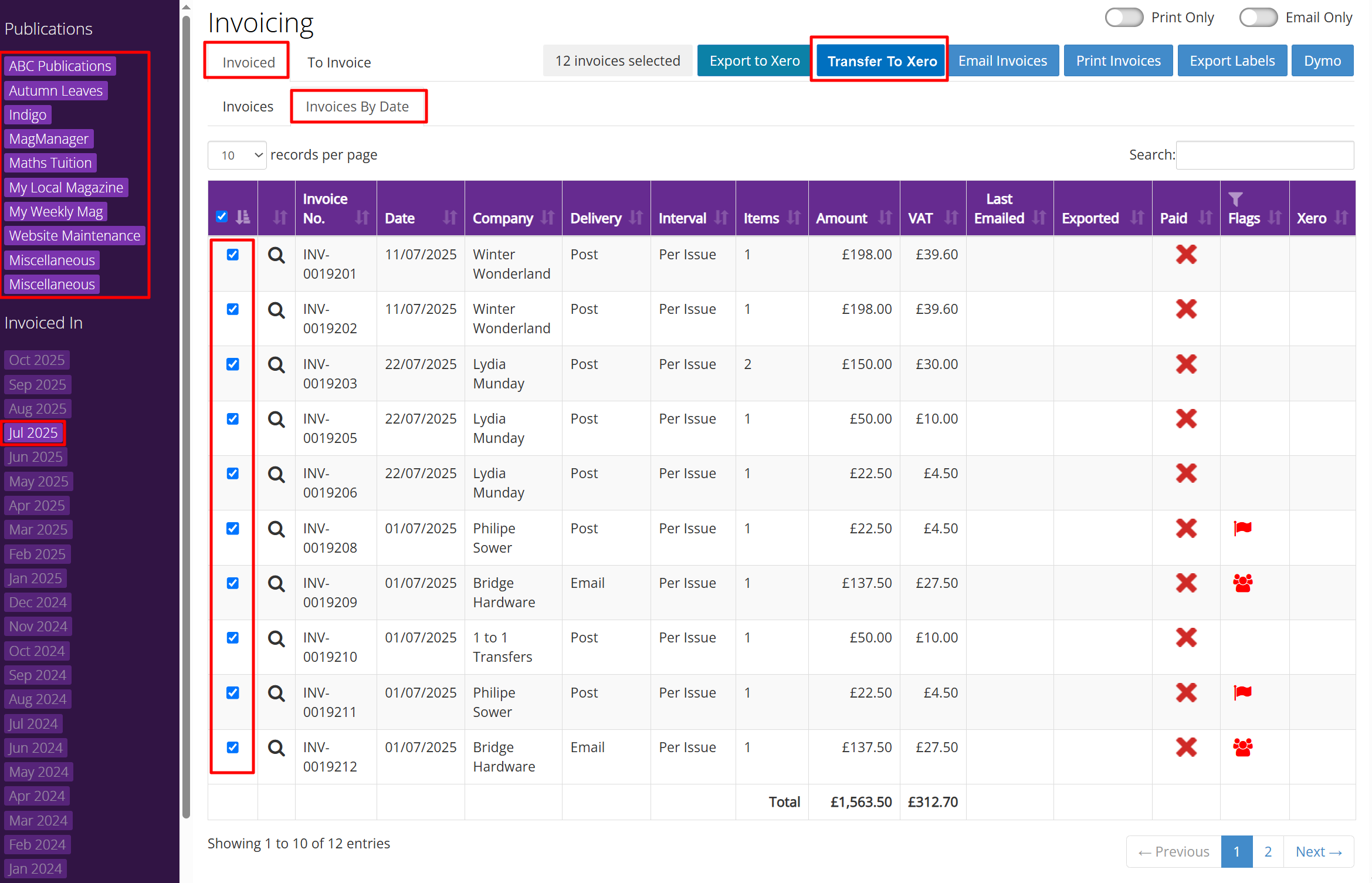
Task: Sort by VAT column arrows
Action: [x=951, y=218]
